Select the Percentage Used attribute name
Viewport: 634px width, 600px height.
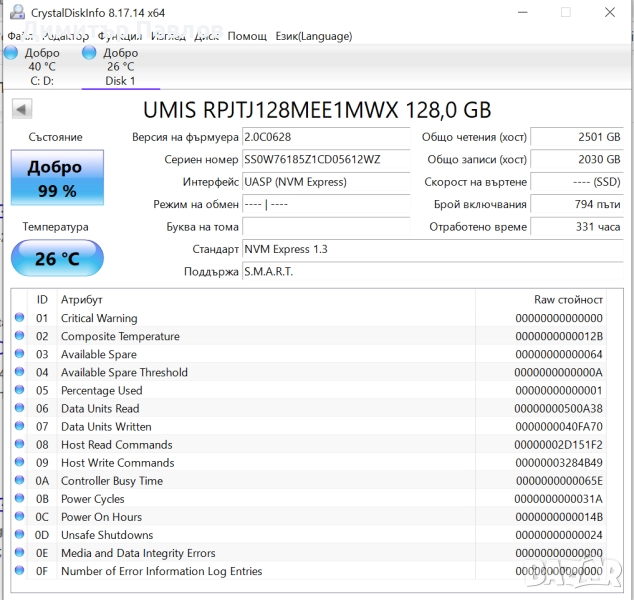(x=101, y=391)
